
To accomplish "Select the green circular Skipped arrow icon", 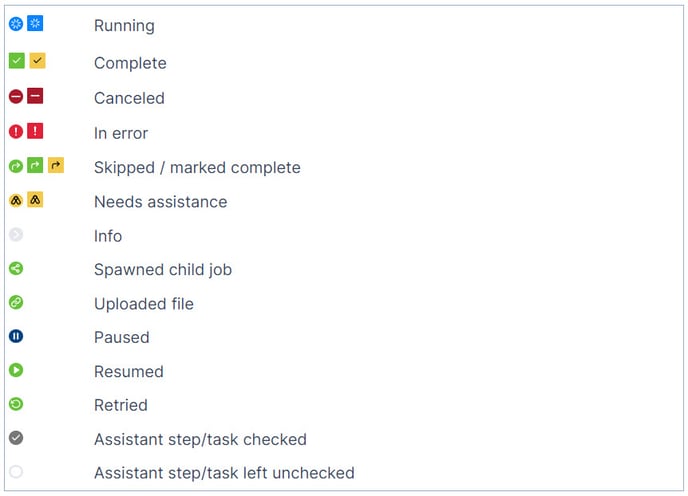I will [x=16, y=166].
